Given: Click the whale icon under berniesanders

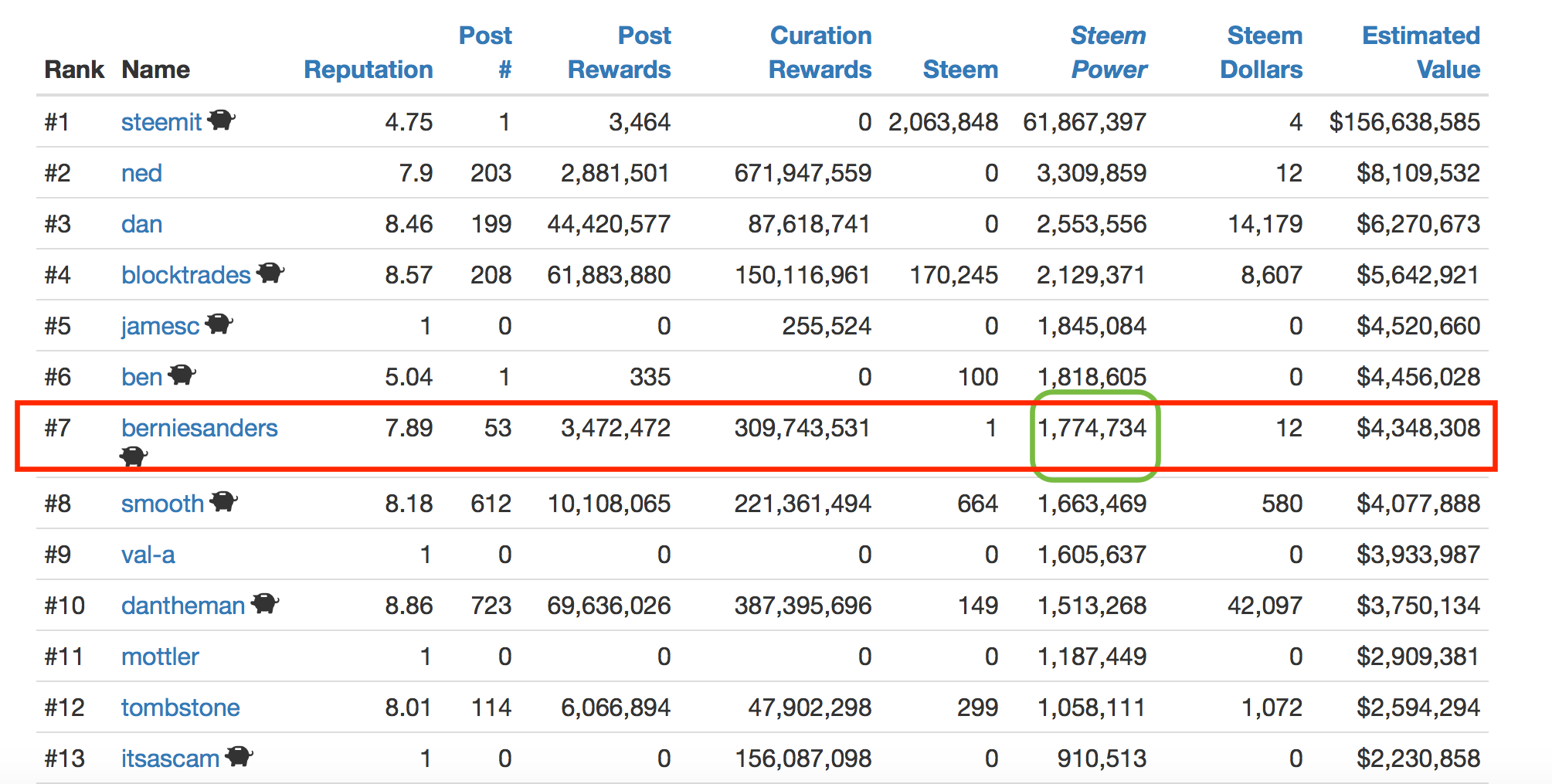Looking at the screenshot, I should [134, 456].
